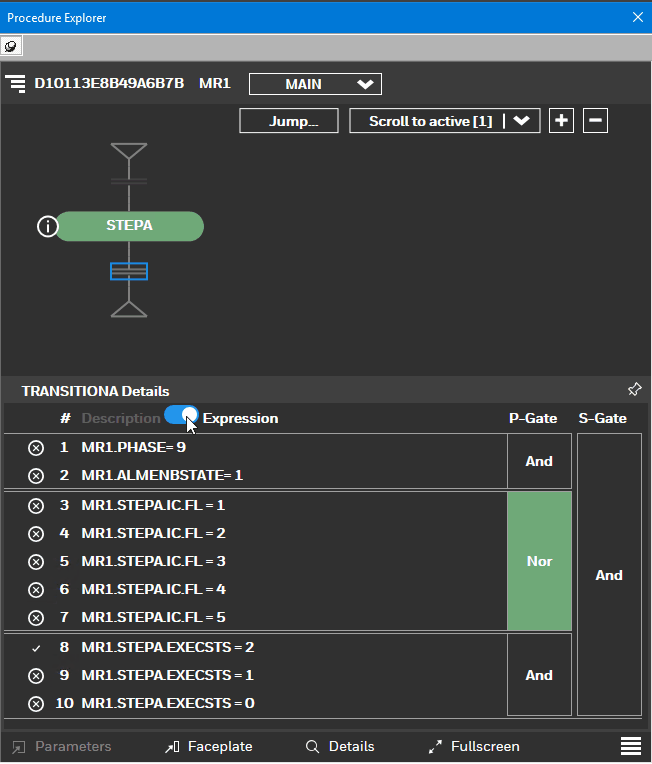Select the start triangle symbol in the chart
Image resolution: width=652 pixels, height=764 pixels.
coord(129,151)
